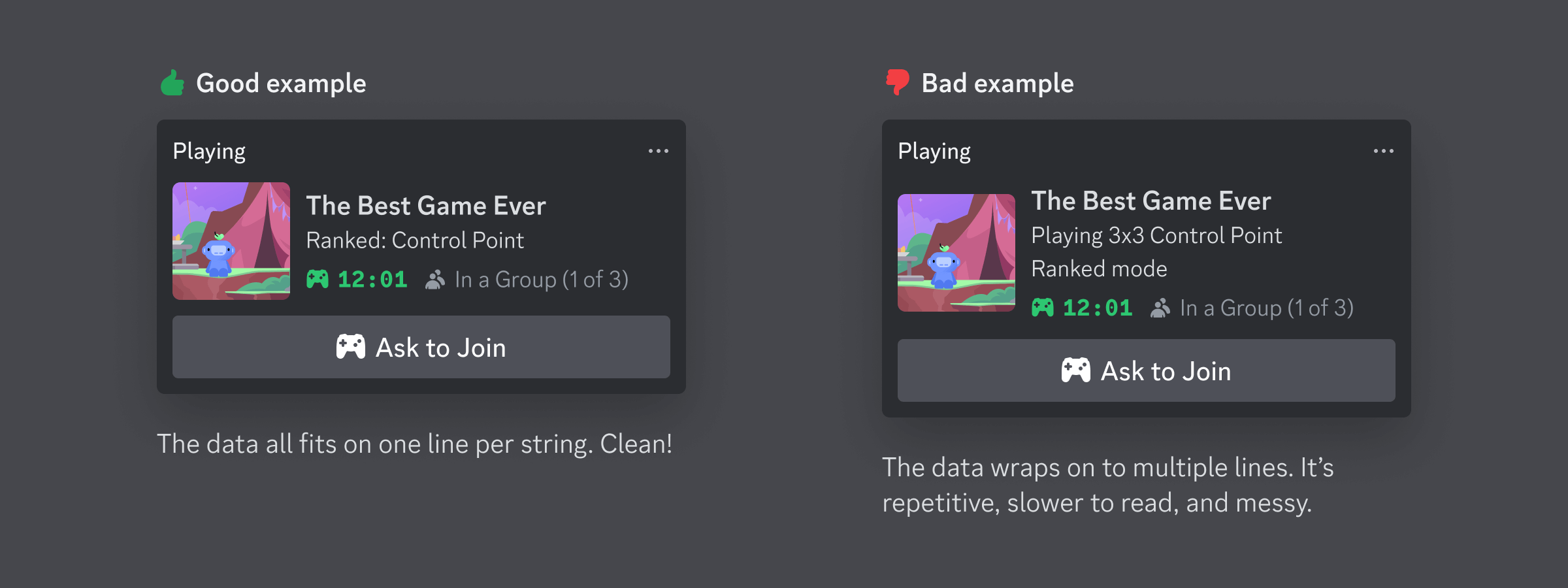Click the Ranked mode state text
Image resolution: width=1568 pixels, height=588 pixels.
(1099, 269)
